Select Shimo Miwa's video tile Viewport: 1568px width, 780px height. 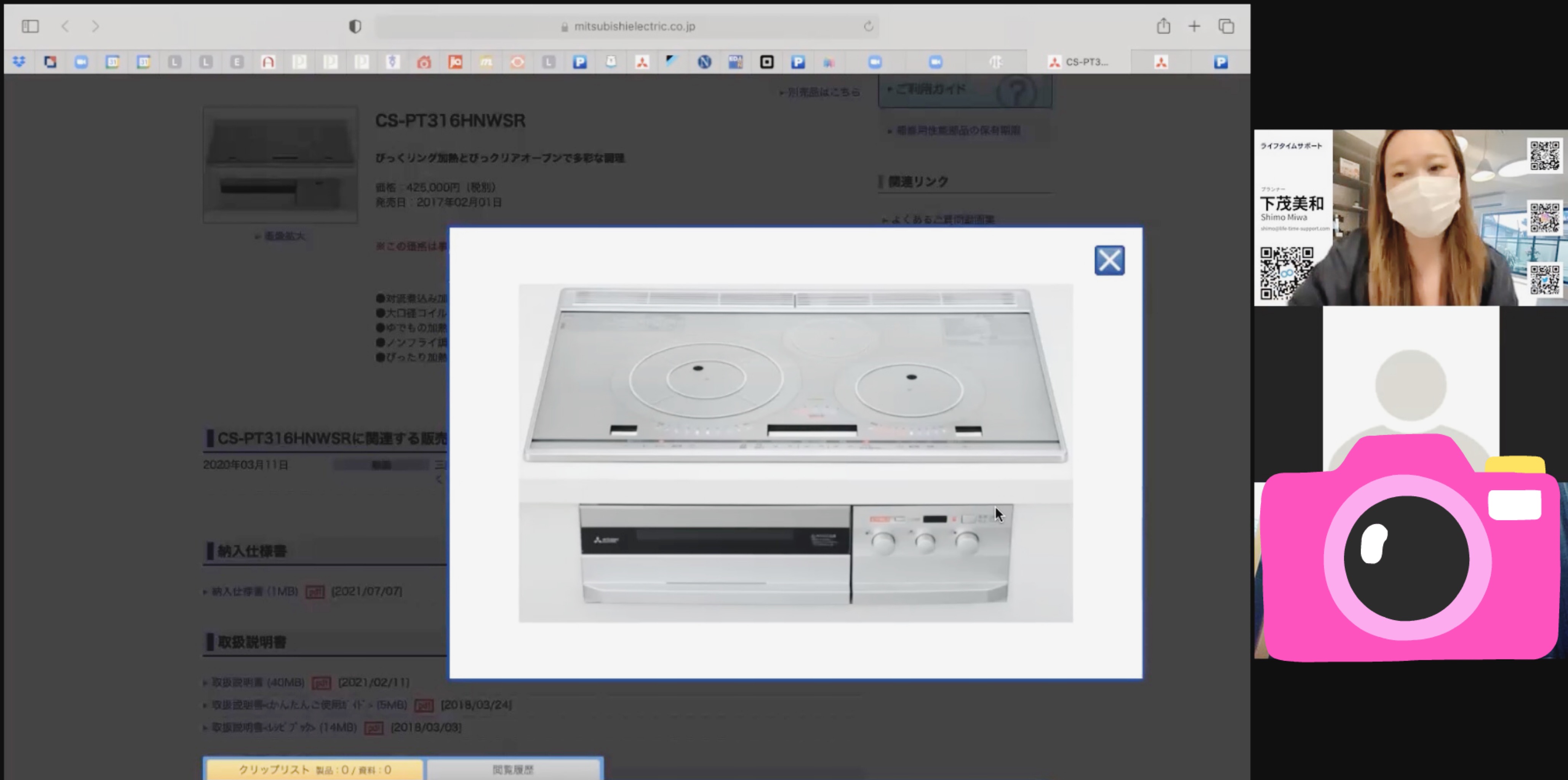click(1411, 217)
